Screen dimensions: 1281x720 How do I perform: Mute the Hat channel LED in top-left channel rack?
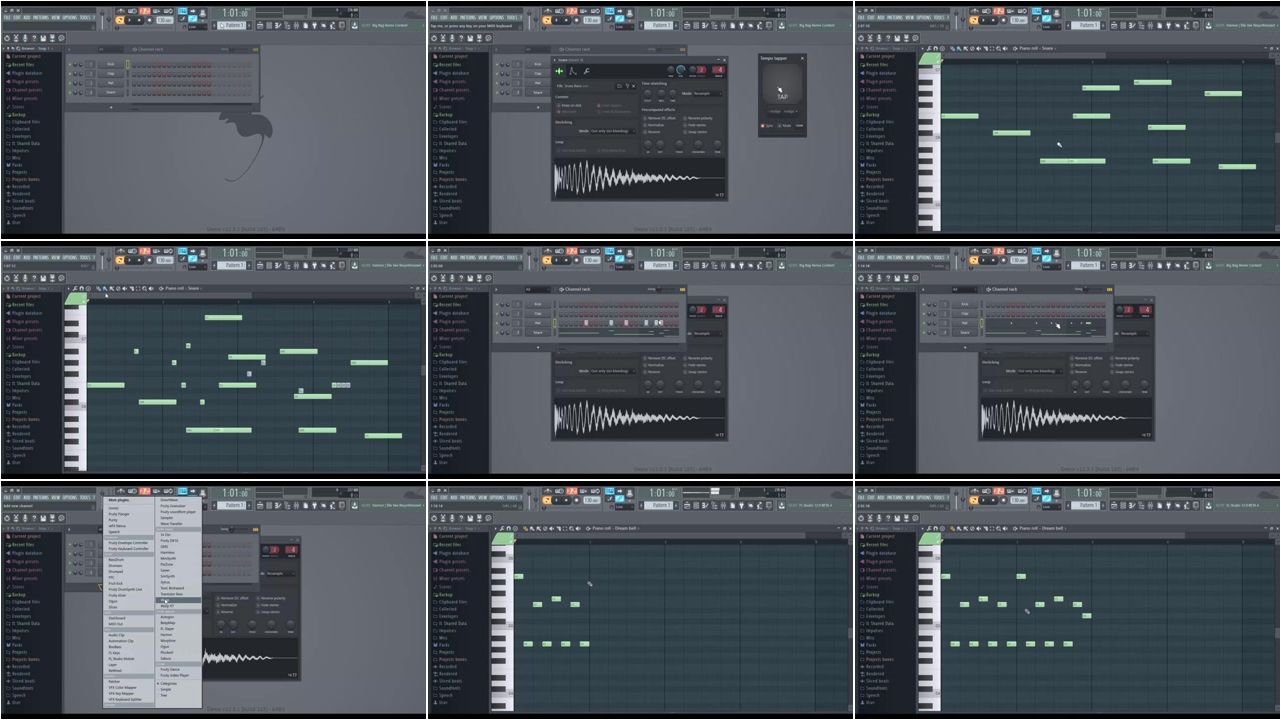tap(70, 83)
